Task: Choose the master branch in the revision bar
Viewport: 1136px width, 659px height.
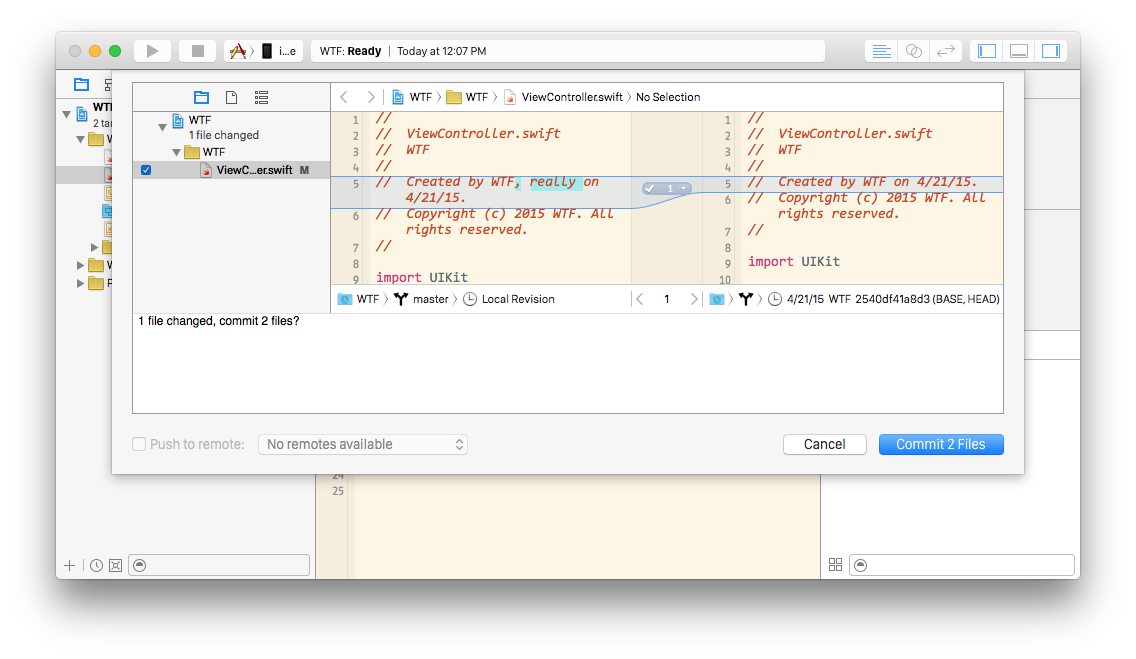Action: tap(422, 299)
